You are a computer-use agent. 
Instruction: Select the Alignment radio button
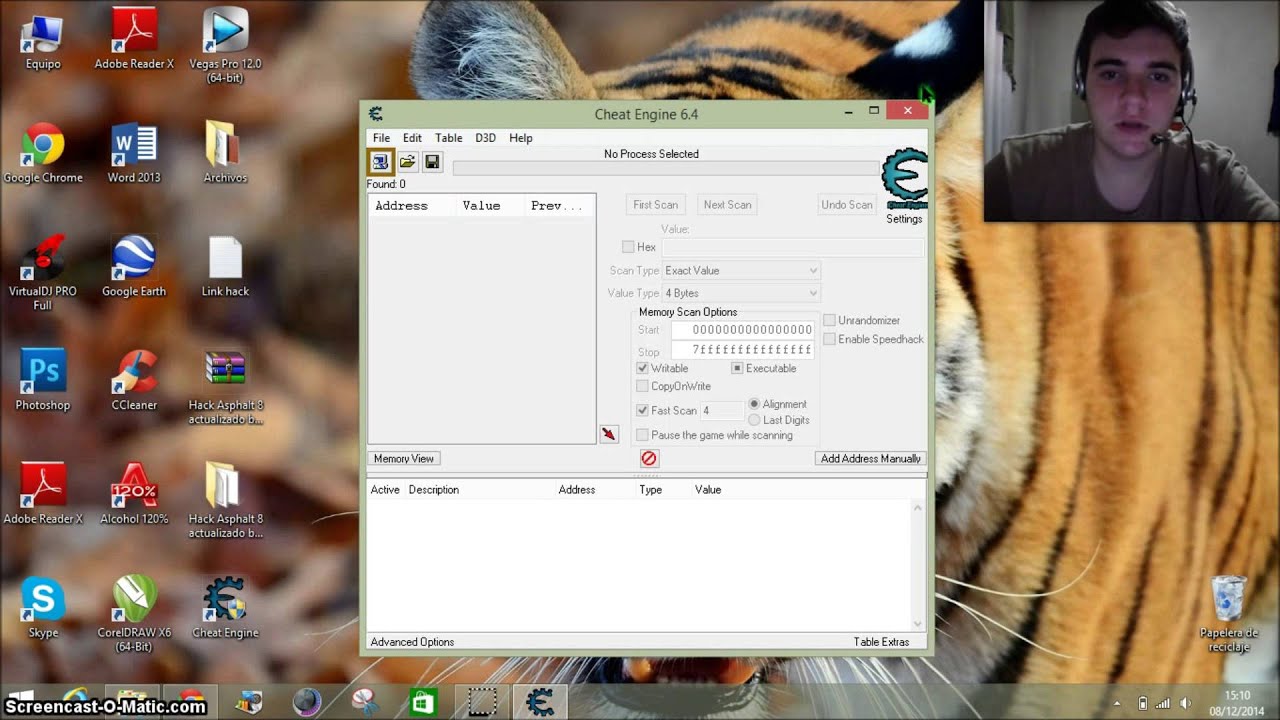754,404
